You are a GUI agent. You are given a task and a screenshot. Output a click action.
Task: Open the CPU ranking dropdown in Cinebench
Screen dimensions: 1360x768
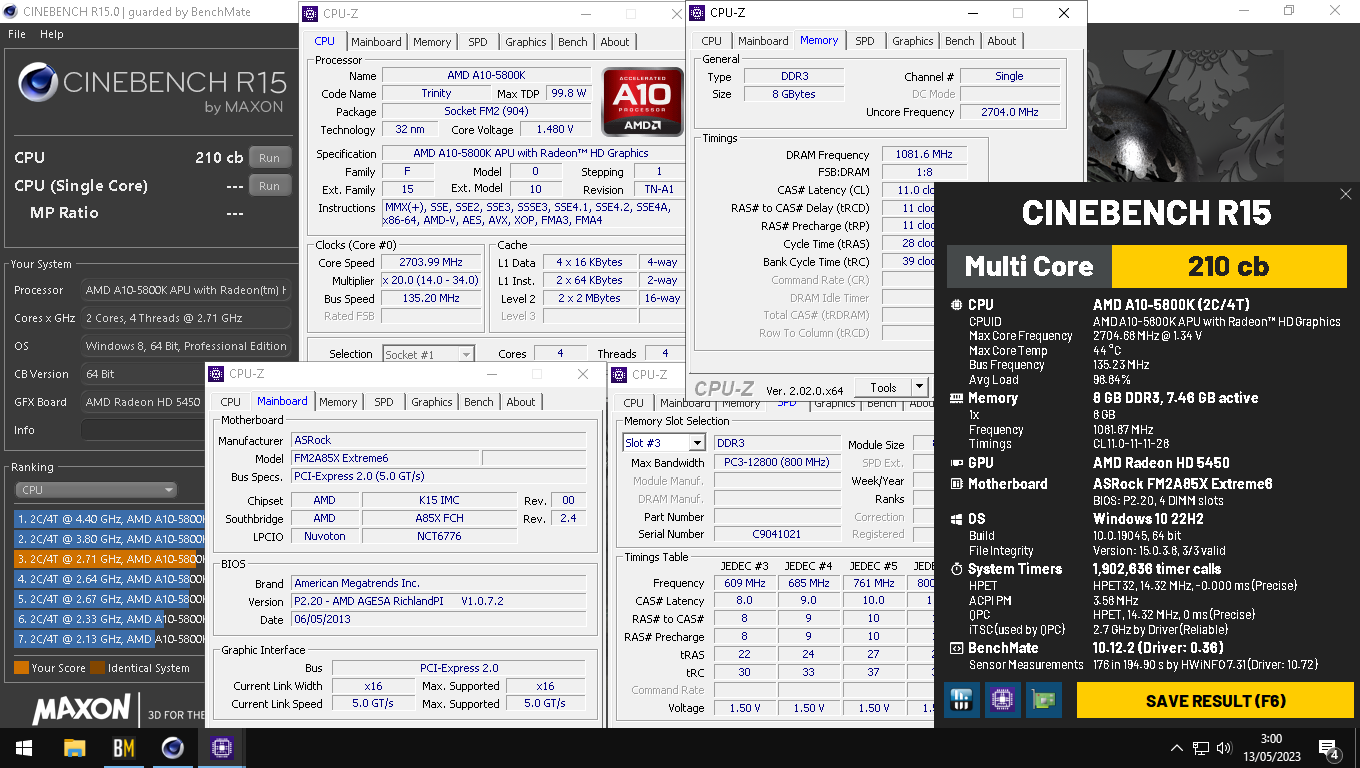[96, 490]
